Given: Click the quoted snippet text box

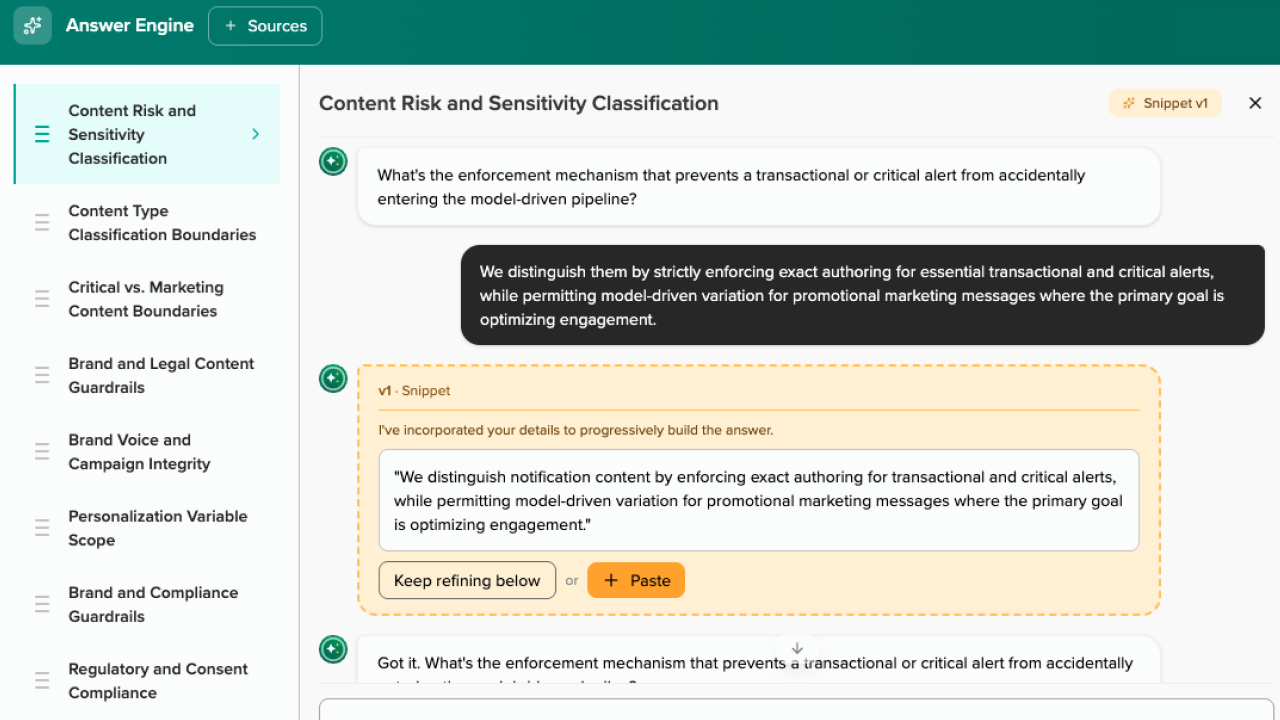Looking at the screenshot, I should (x=759, y=500).
